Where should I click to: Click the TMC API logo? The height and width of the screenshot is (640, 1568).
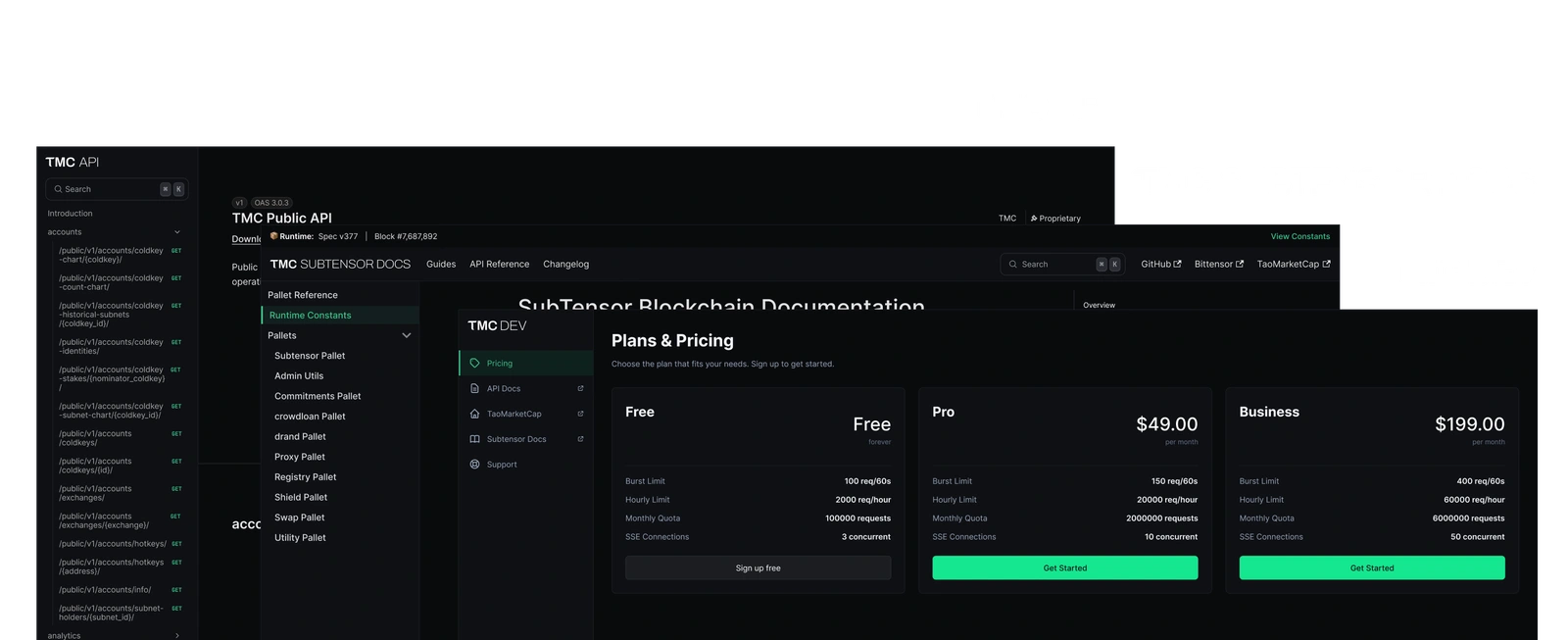(72, 162)
